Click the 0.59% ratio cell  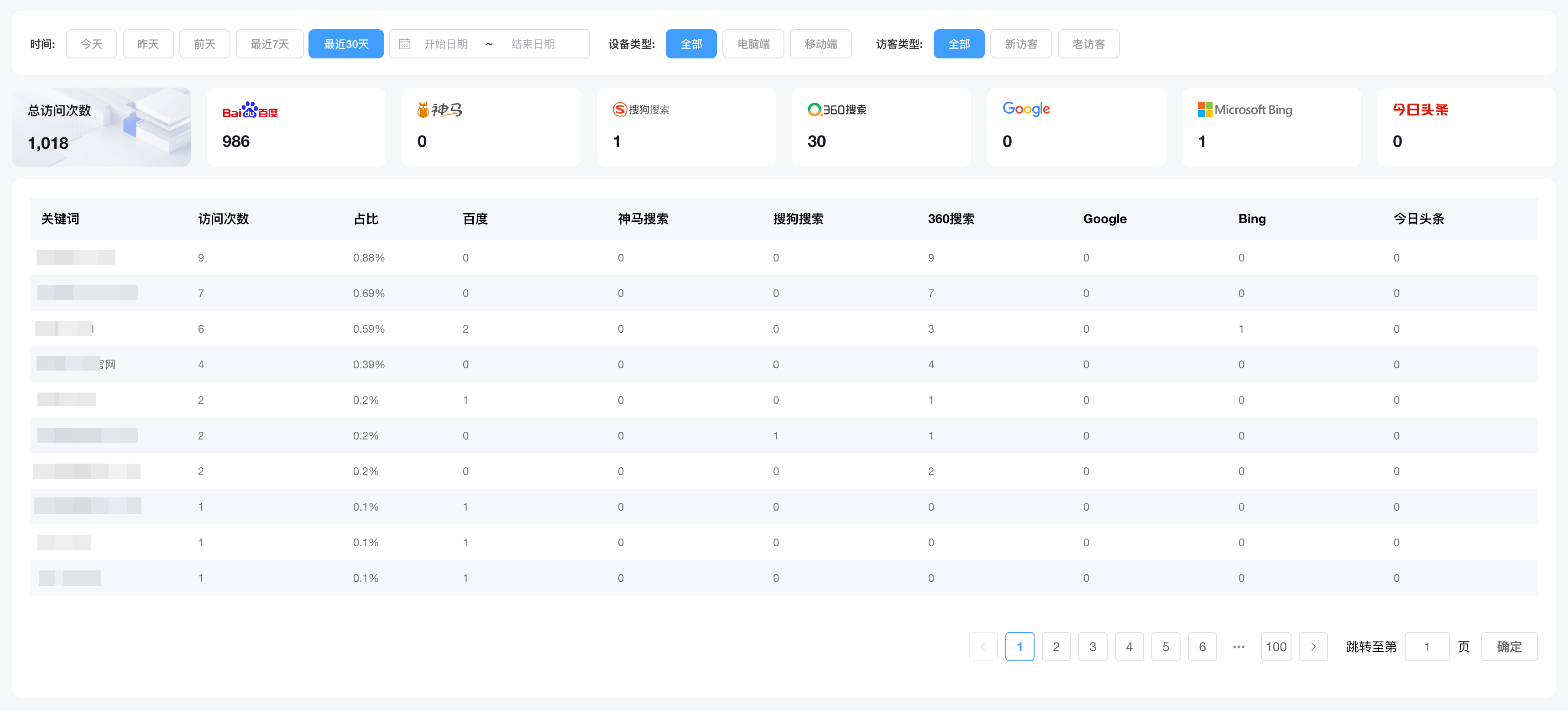(x=369, y=329)
